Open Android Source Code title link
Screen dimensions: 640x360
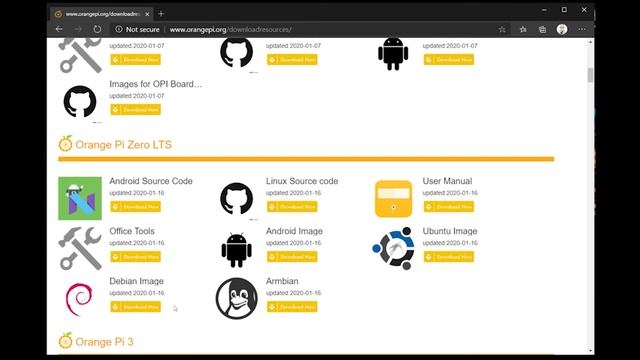pyautogui.click(x=151, y=181)
